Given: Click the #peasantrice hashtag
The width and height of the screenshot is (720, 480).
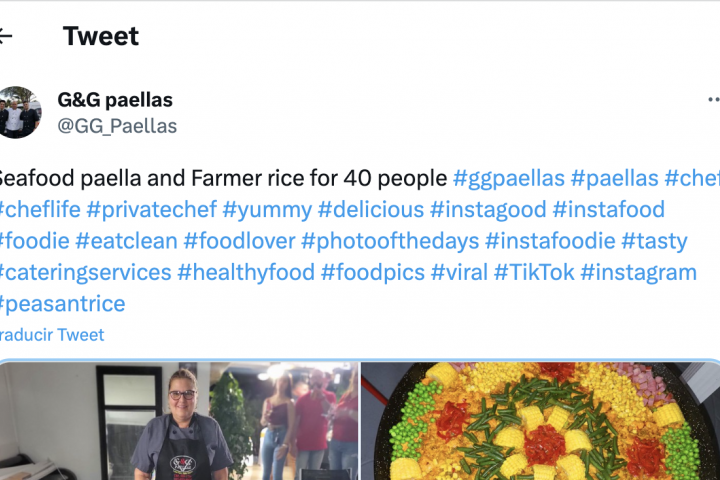Looking at the screenshot, I should 62,303.
